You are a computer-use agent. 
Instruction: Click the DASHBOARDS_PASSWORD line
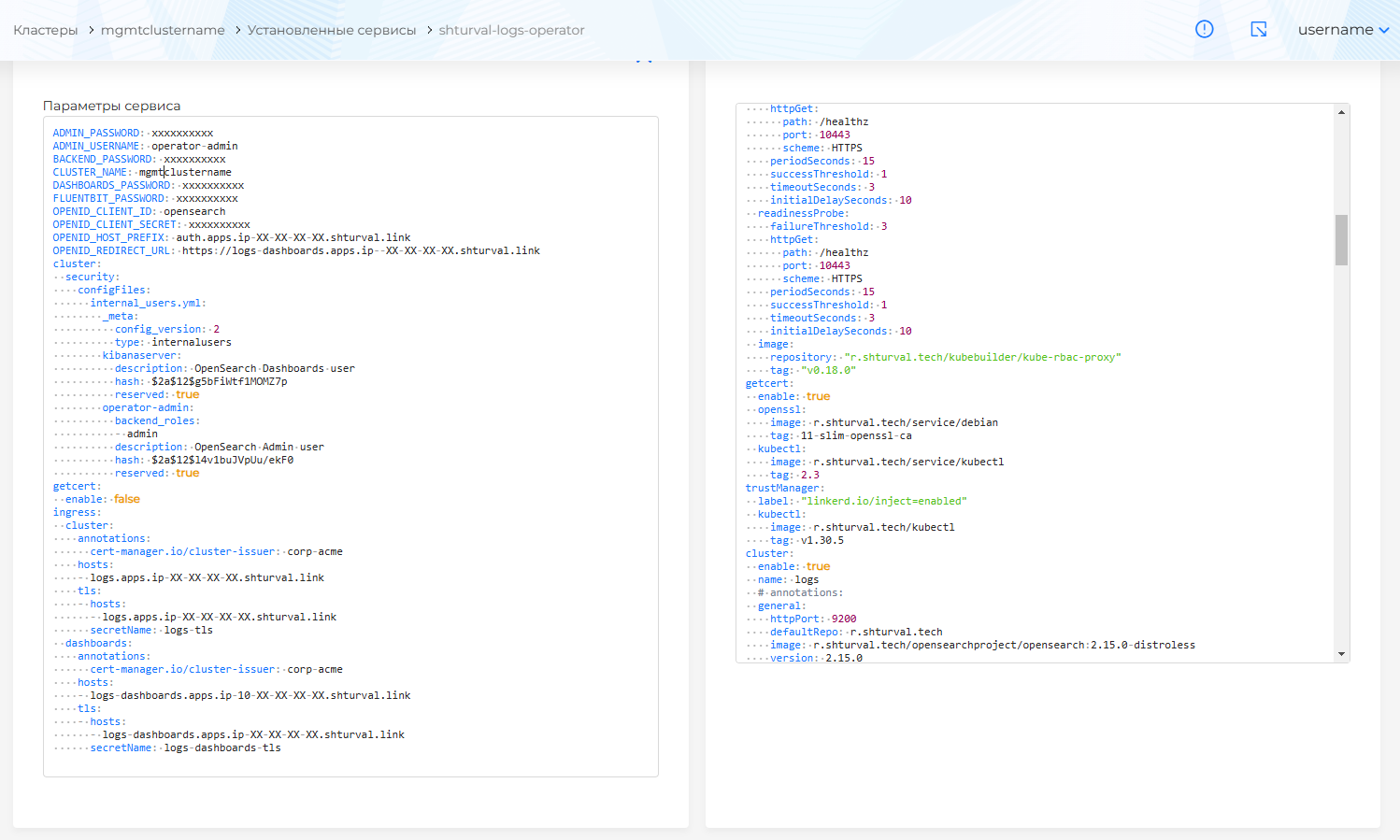click(149, 185)
